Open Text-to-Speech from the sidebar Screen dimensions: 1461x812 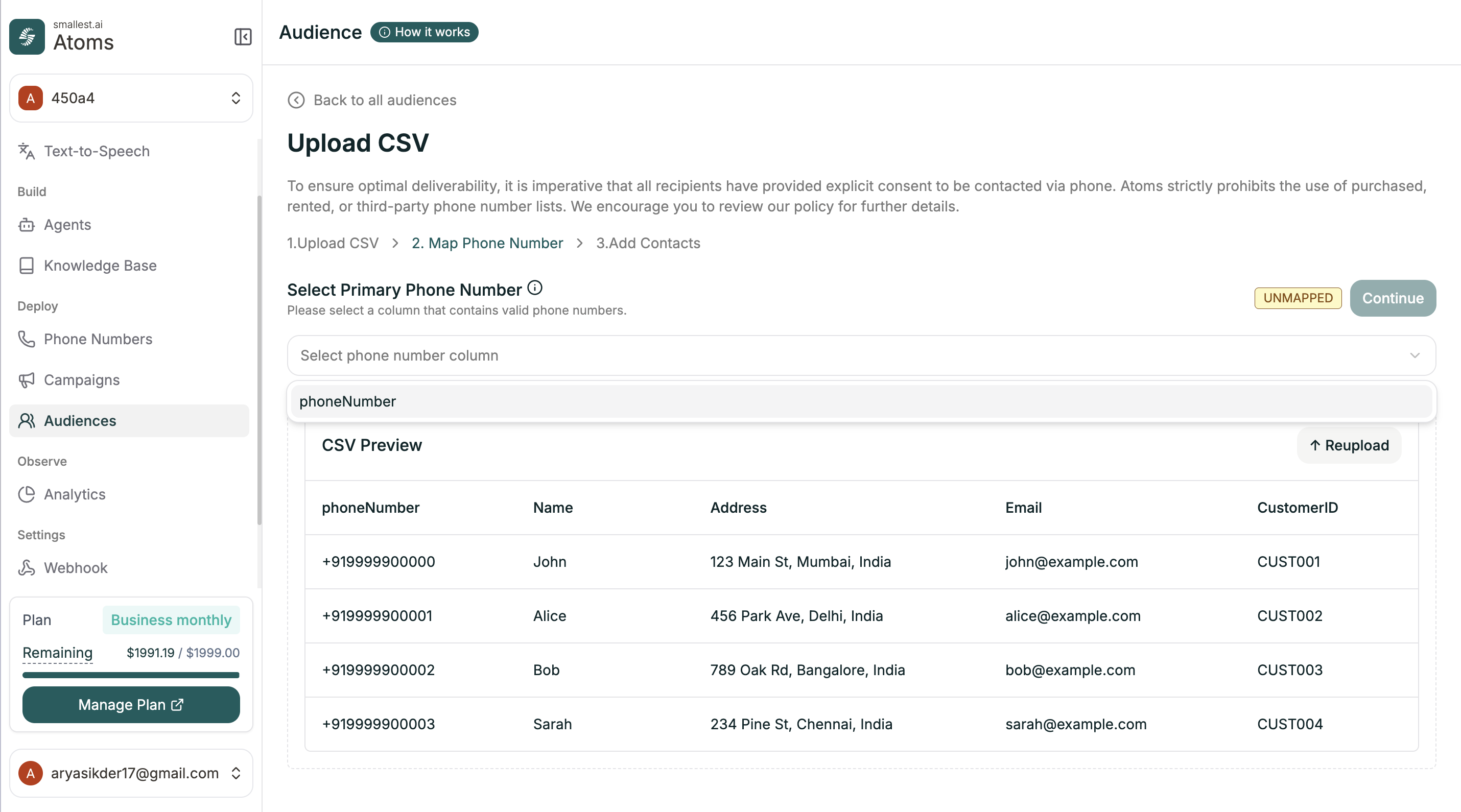point(97,151)
